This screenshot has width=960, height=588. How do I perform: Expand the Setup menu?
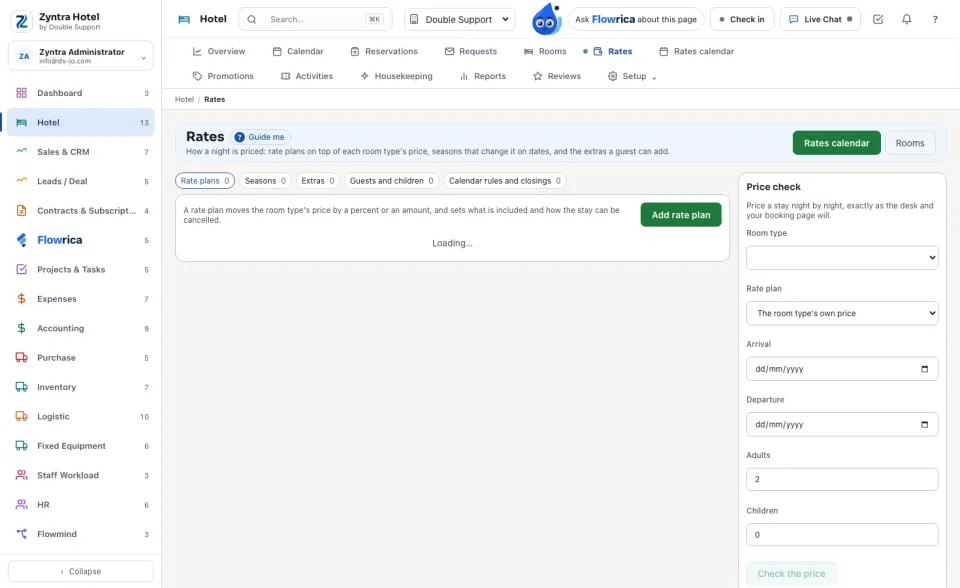coord(632,76)
